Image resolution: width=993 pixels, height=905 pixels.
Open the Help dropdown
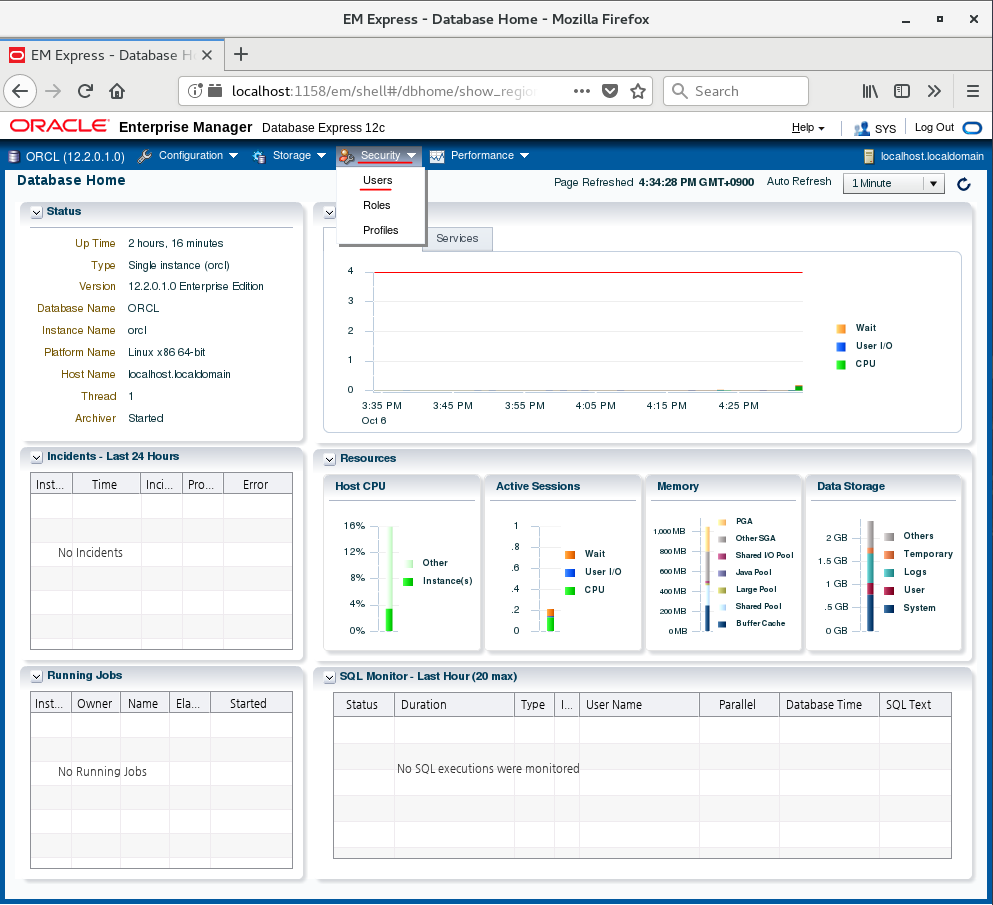[x=808, y=128]
